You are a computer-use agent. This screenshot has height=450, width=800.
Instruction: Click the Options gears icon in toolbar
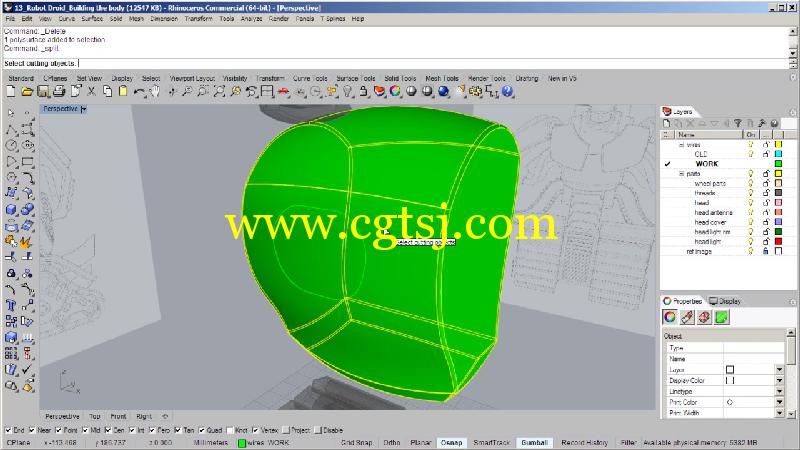(x=476, y=91)
